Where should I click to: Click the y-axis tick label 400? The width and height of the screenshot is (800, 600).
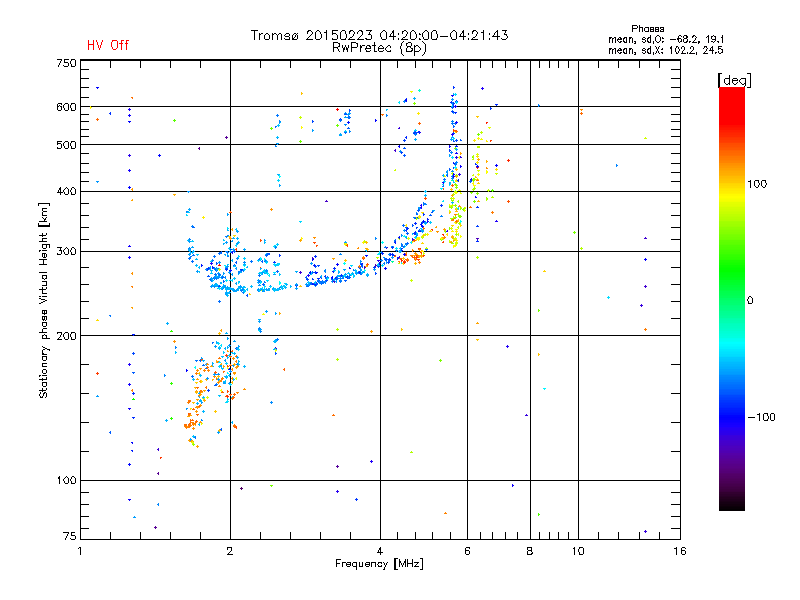[66, 191]
